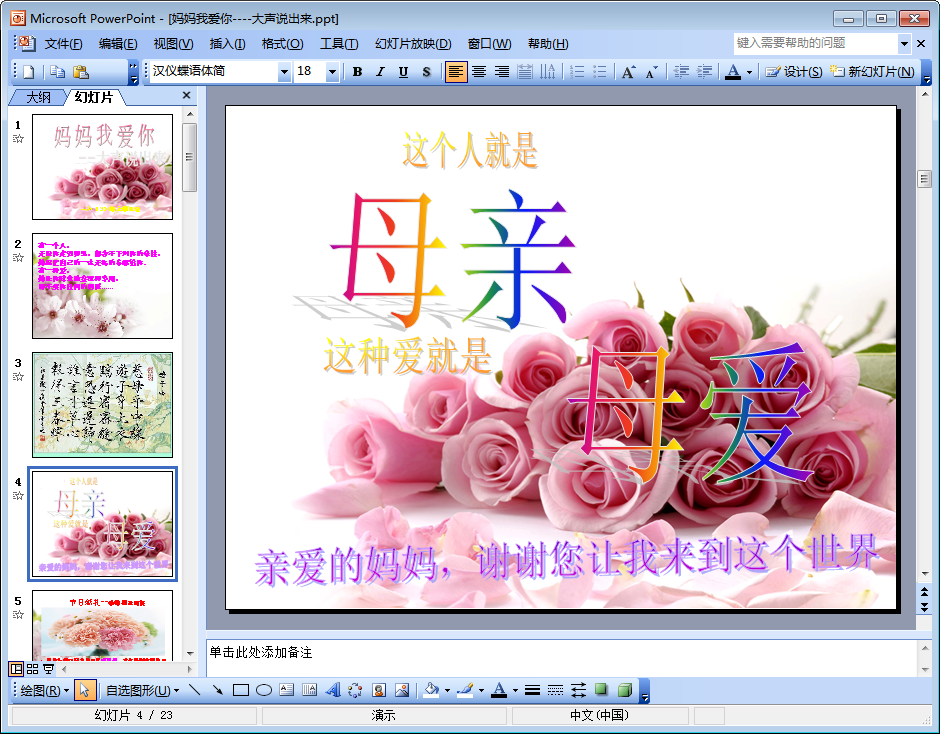Select the Line drawing tool
940x734 pixels.
coord(194,690)
